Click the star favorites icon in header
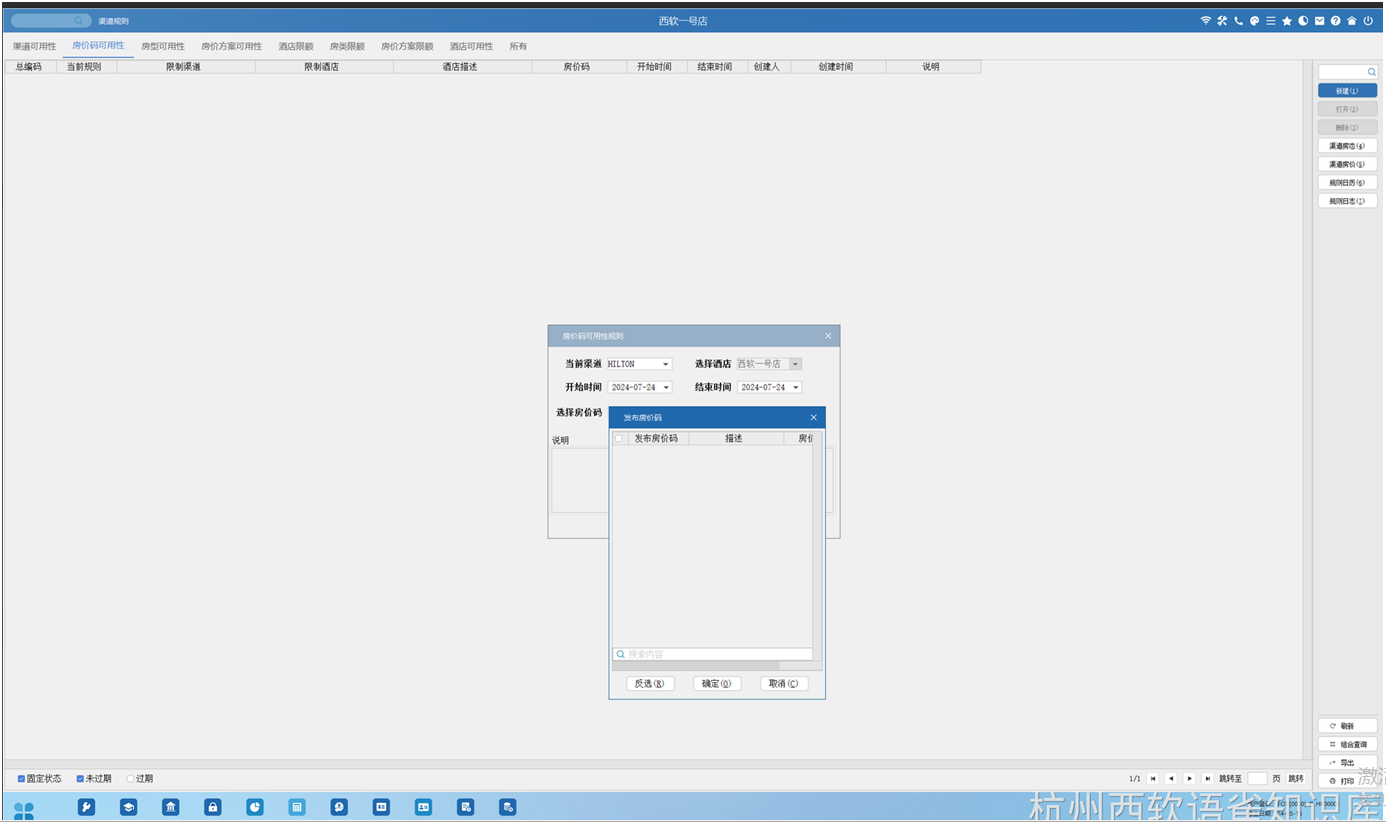 [x=1287, y=21]
